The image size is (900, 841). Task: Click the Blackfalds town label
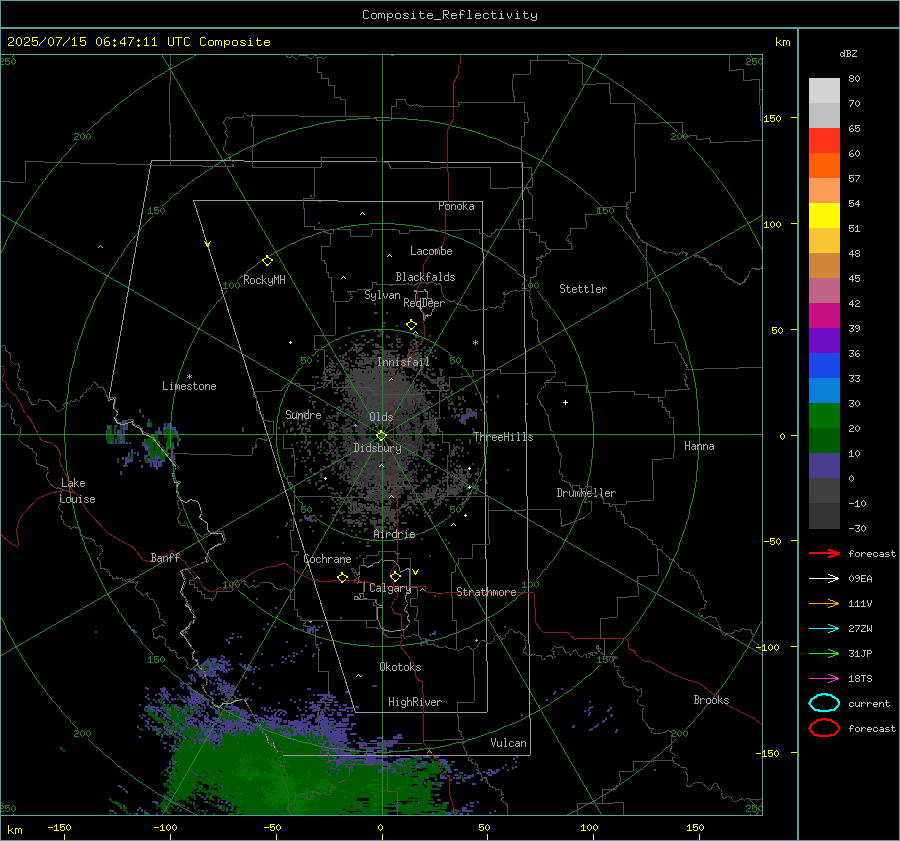(x=425, y=277)
